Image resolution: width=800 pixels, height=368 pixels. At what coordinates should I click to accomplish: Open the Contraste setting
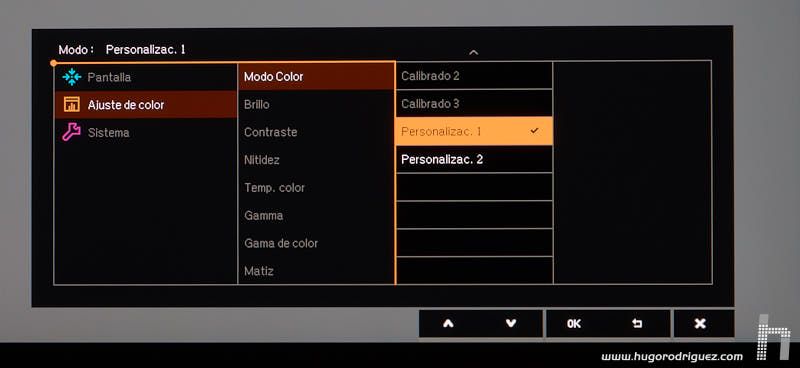tap(316, 132)
